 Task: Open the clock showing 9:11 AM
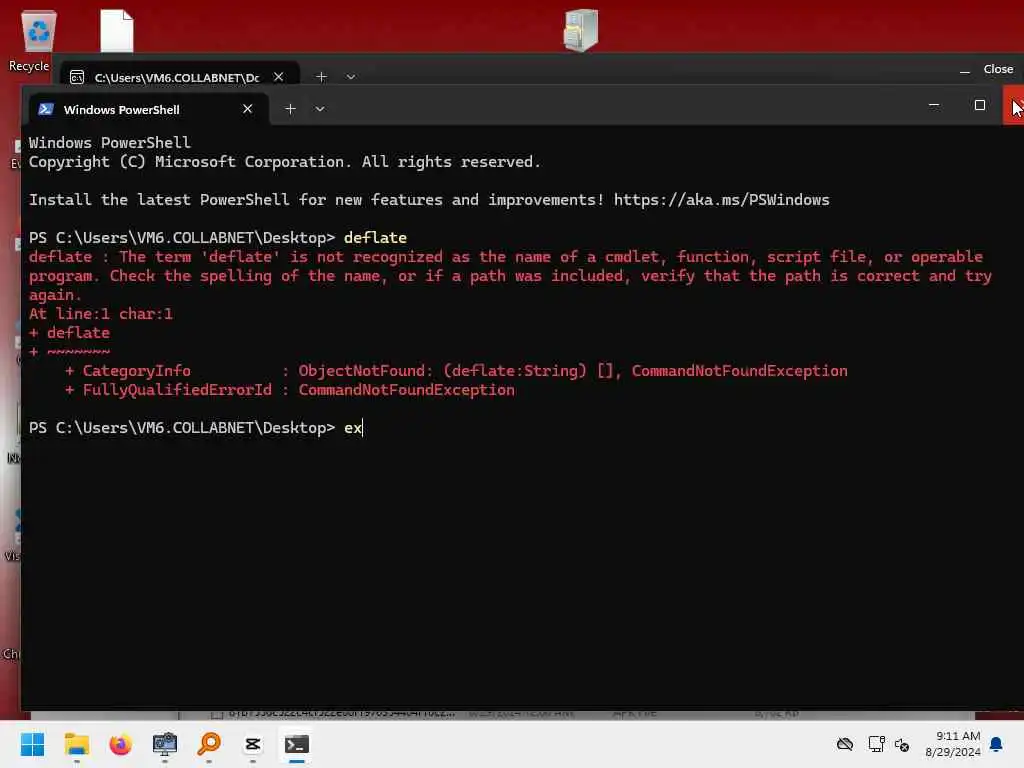coord(953,744)
